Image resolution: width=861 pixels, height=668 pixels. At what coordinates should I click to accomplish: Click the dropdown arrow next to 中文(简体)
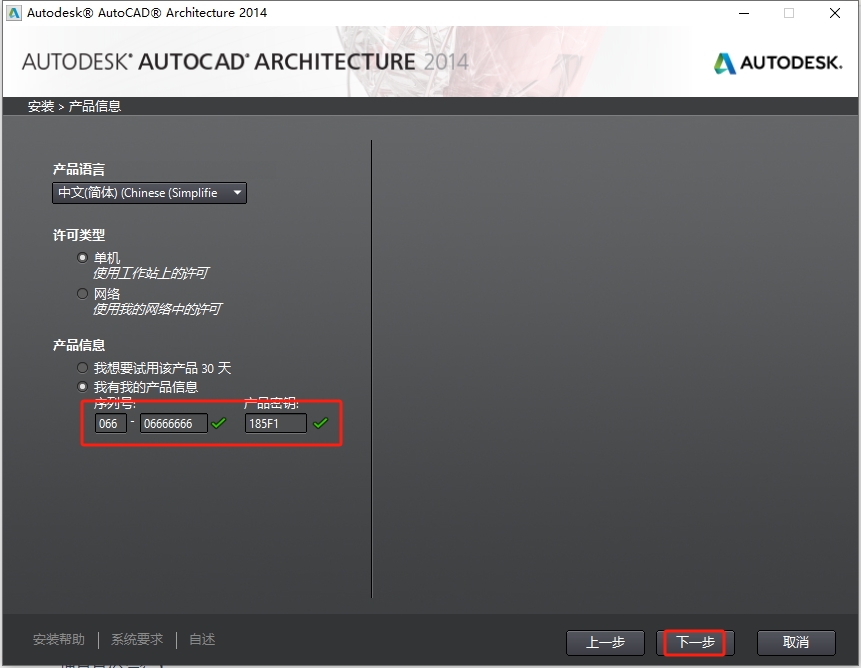[237, 192]
